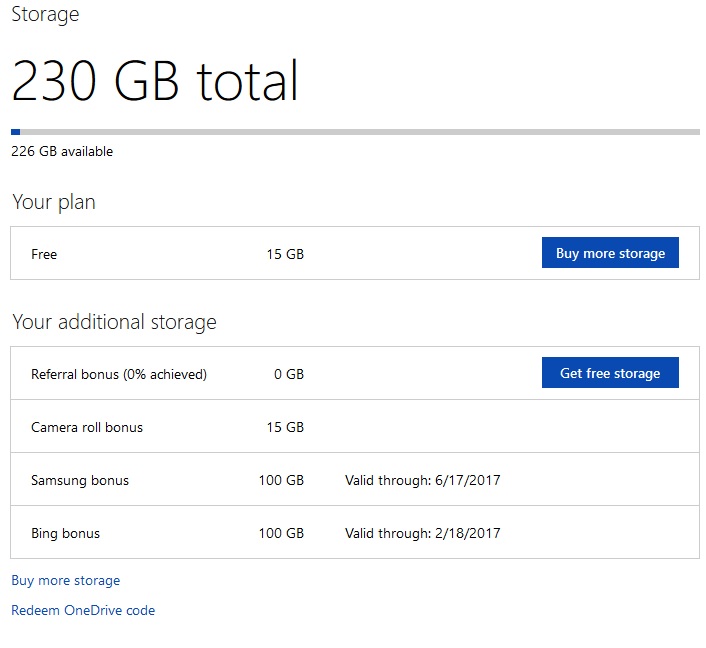Viewport: 706px width, 648px height.
Task: Click the Your plan section heading
Action: coord(54,202)
